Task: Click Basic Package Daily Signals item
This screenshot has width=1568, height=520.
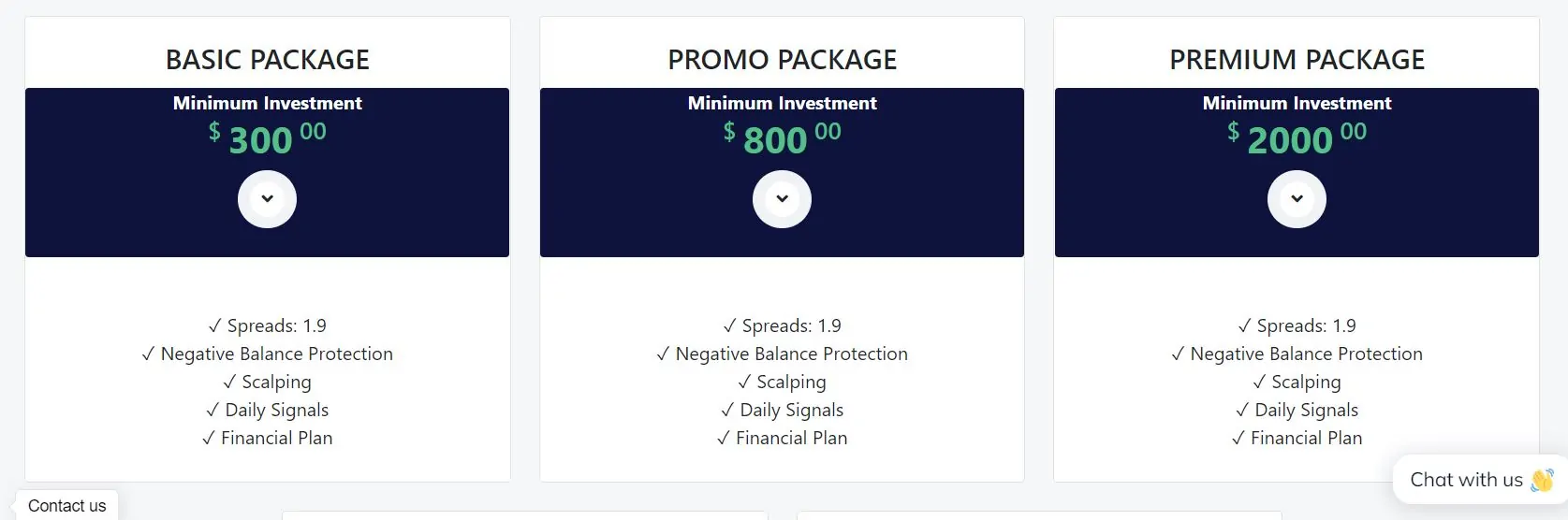Action: click(267, 410)
